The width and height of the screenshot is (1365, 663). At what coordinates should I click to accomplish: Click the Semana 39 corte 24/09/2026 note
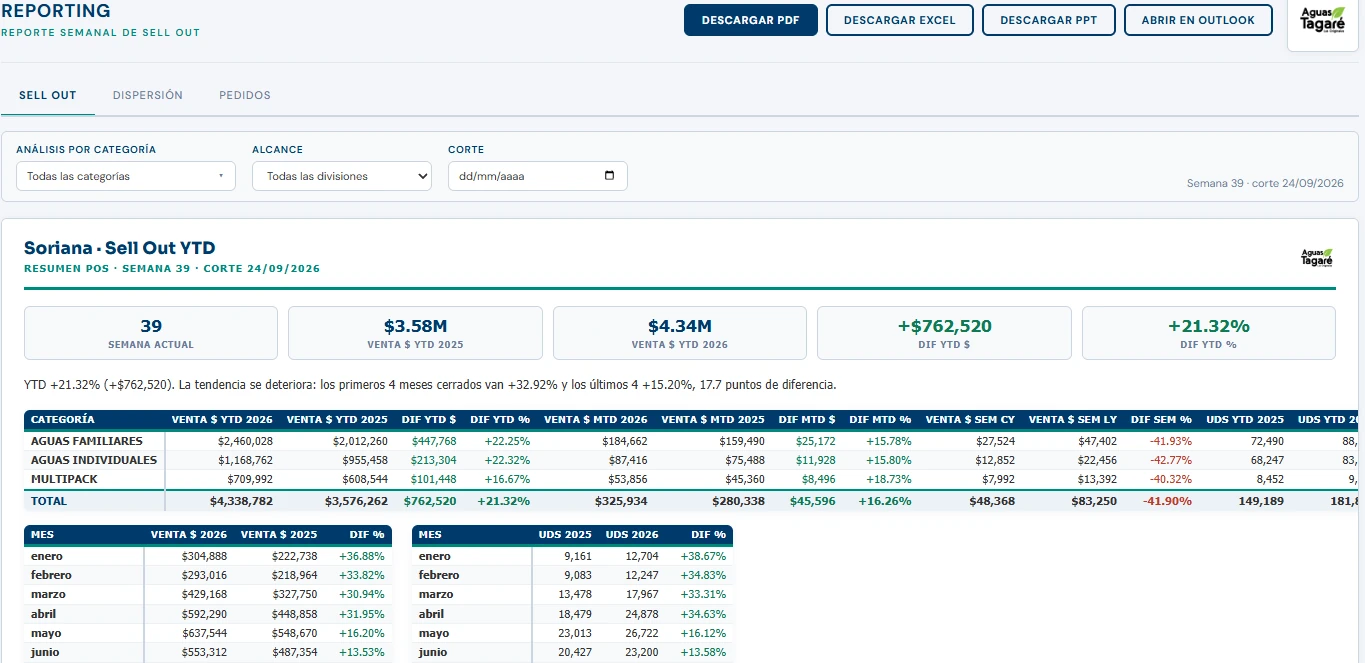(x=1265, y=184)
